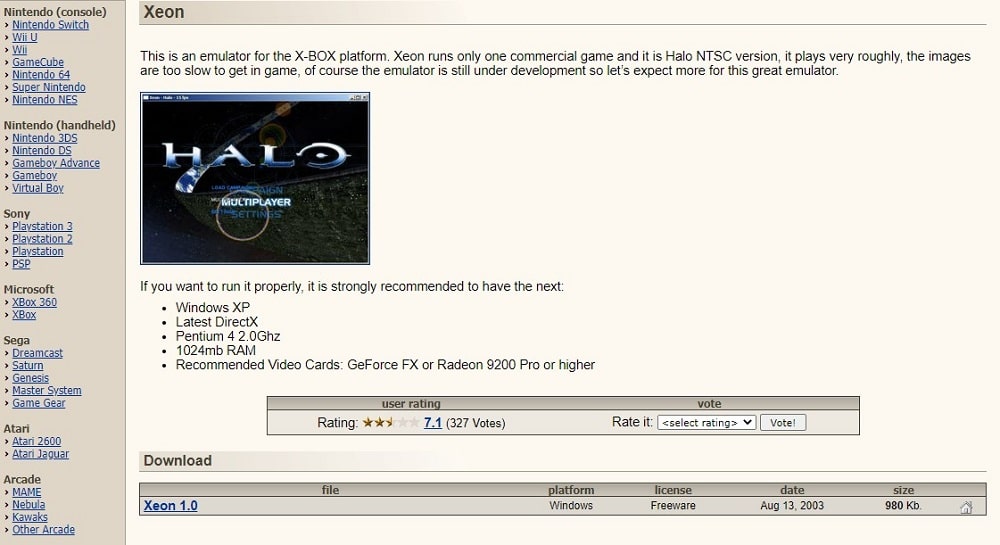Open Atari 2600 link
1000x545 pixels.
(x=36, y=441)
